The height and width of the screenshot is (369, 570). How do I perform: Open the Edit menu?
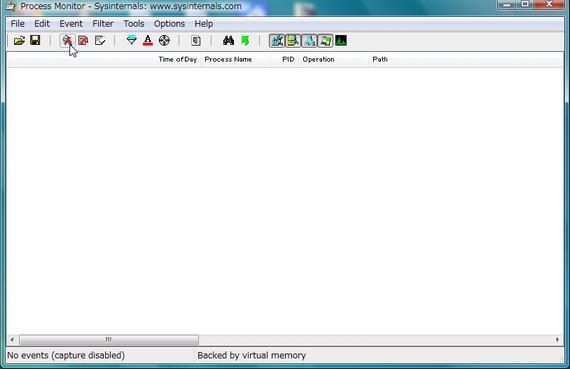(42, 24)
